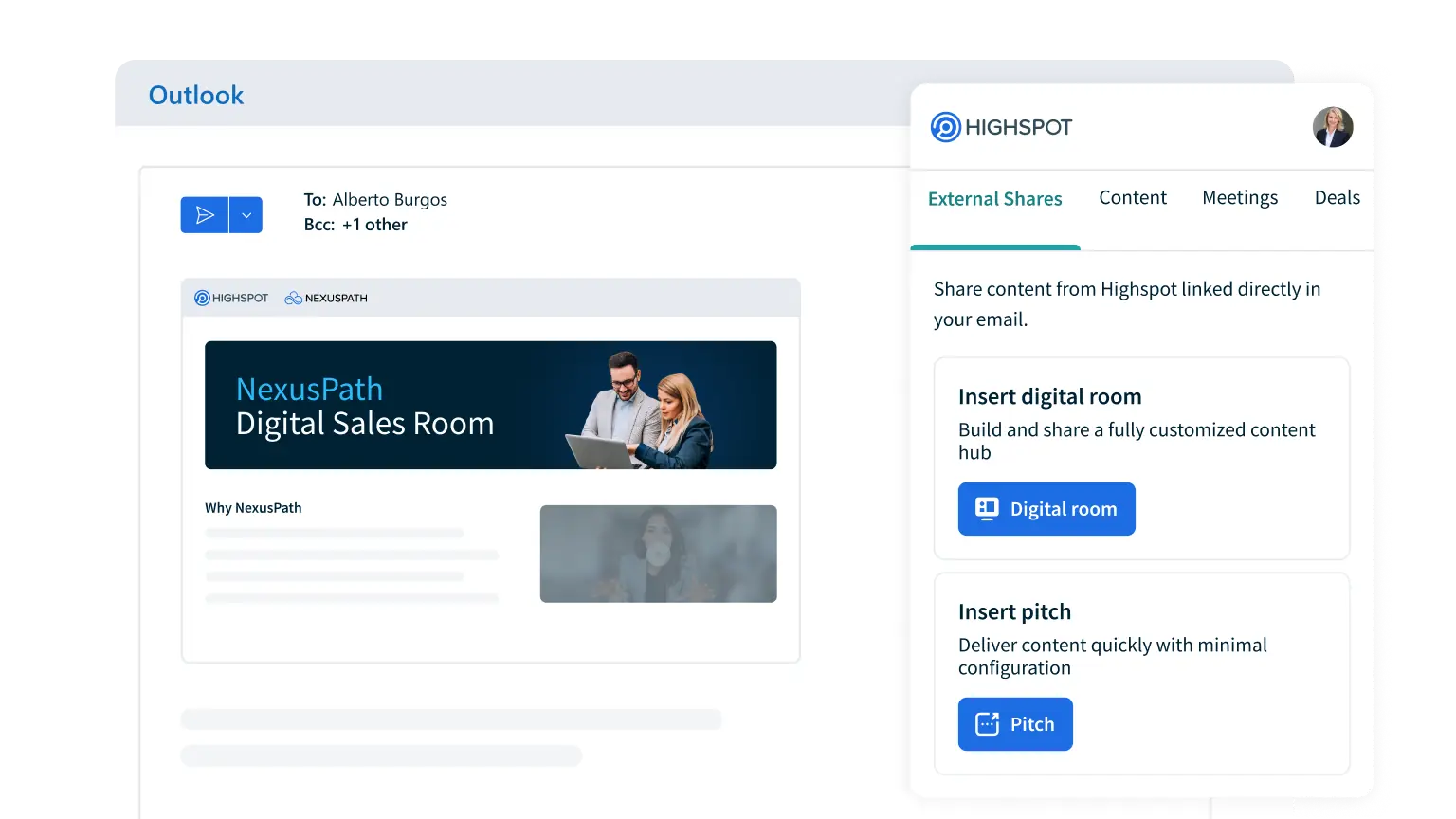The width and height of the screenshot is (1456, 819).
Task: Open the NexusPath Digital Sales Room banner
Action: tap(490, 405)
